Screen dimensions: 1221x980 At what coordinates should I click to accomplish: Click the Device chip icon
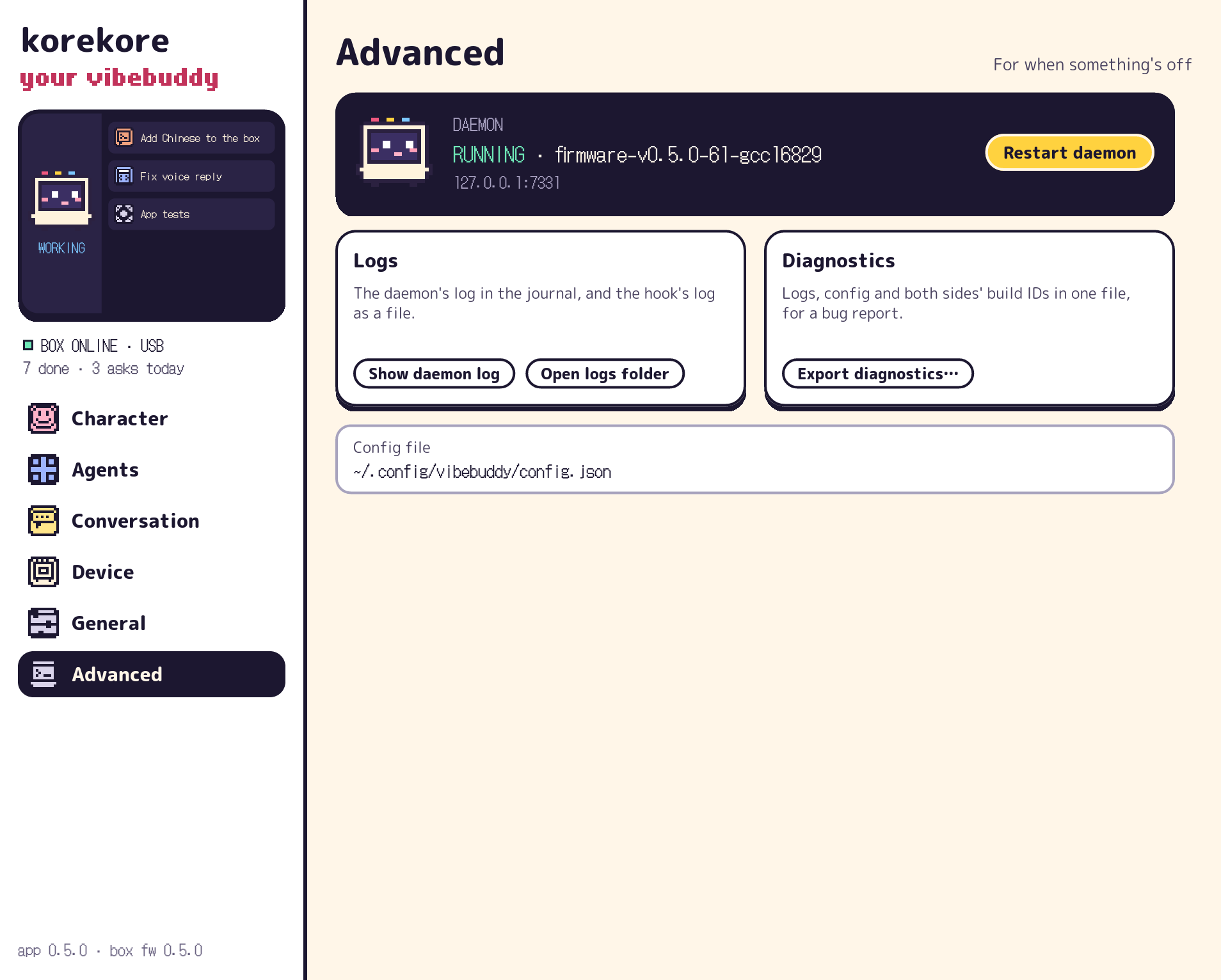44,572
